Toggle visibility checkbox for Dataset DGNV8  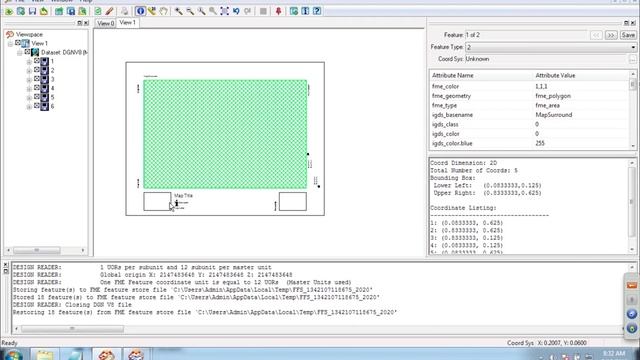pos(27,52)
